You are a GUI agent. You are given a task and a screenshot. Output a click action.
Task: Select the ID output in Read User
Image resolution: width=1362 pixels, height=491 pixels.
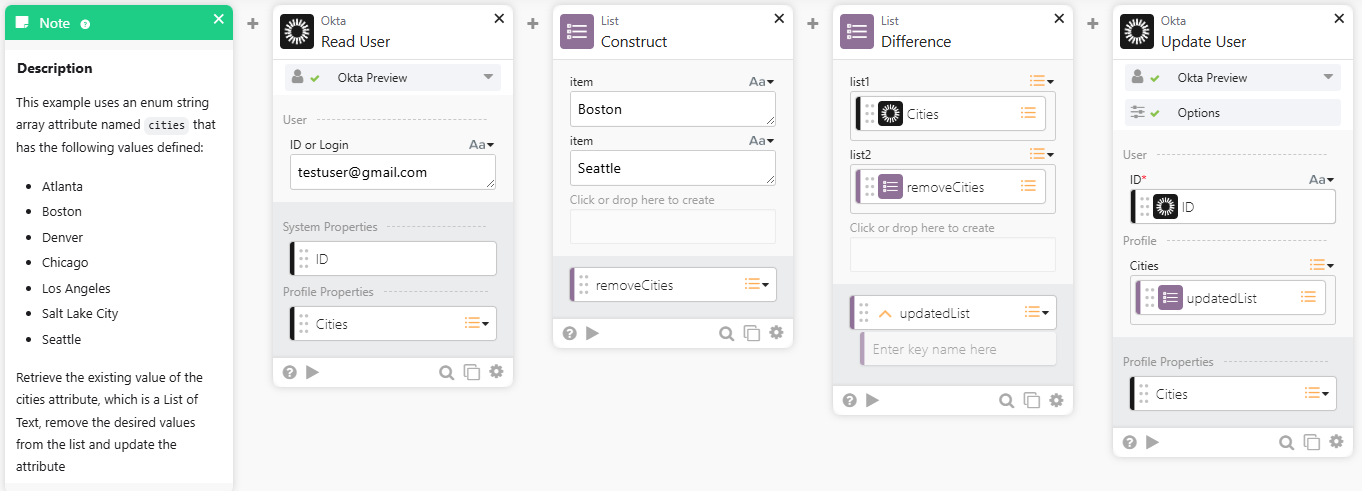(x=393, y=259)
